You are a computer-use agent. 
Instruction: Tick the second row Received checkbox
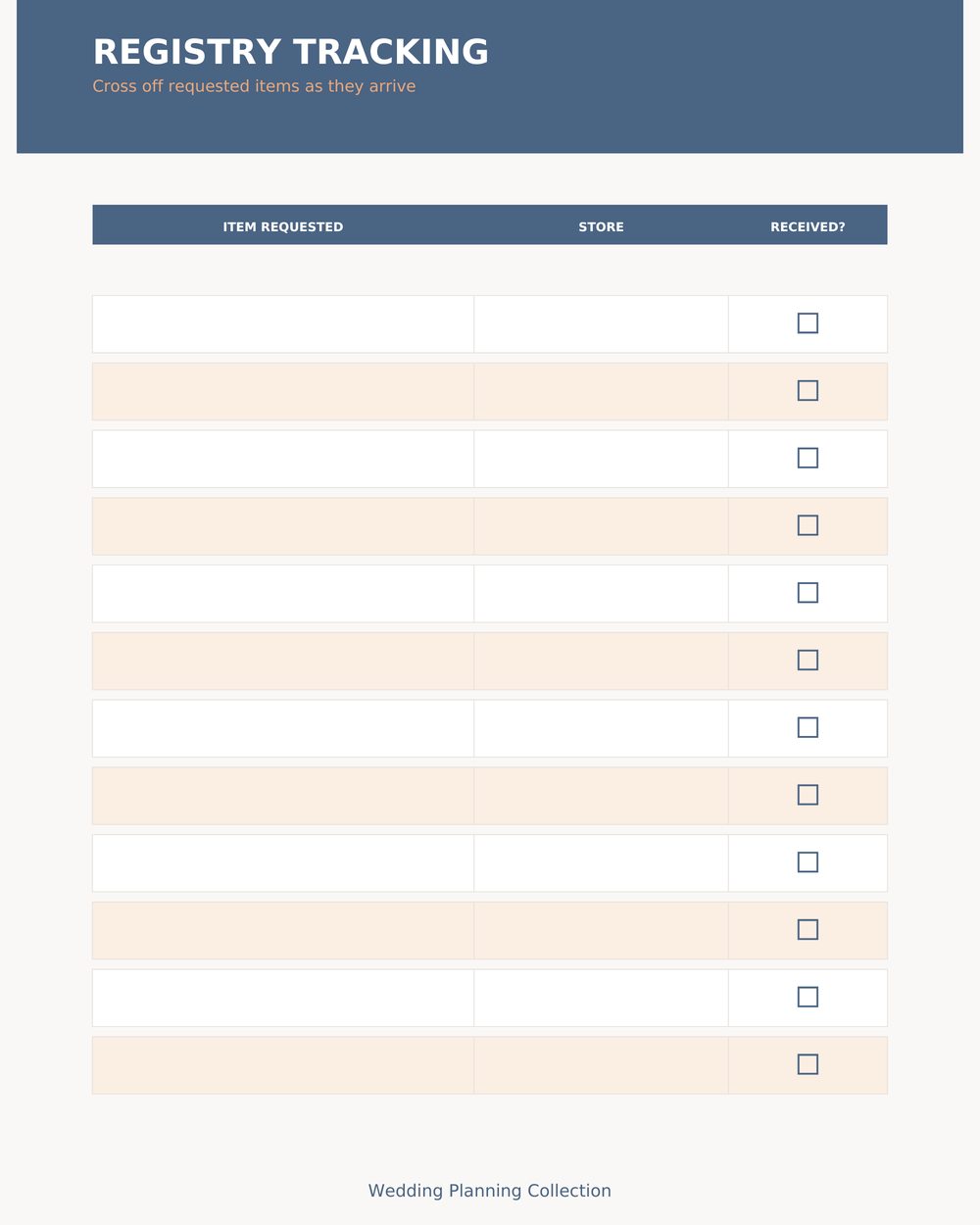click(808, 390)
